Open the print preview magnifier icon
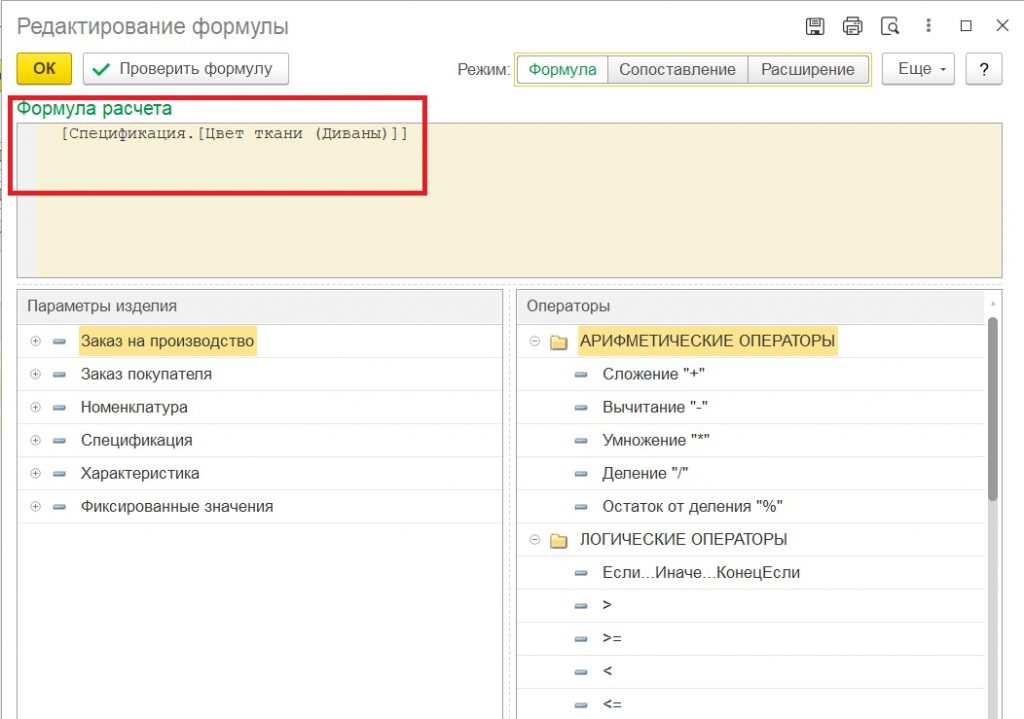 coord(889,26)
